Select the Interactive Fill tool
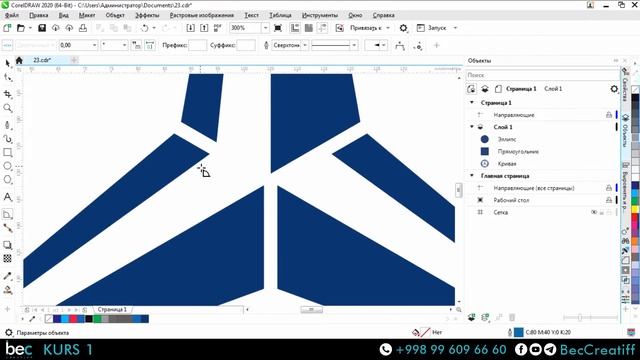640x360 pixels. point(7,290)
